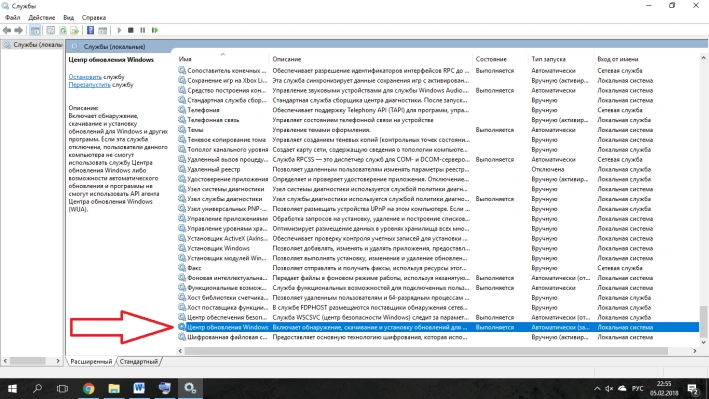Open the Файл menu
The image size is (709, 399).
pos(13,18)
